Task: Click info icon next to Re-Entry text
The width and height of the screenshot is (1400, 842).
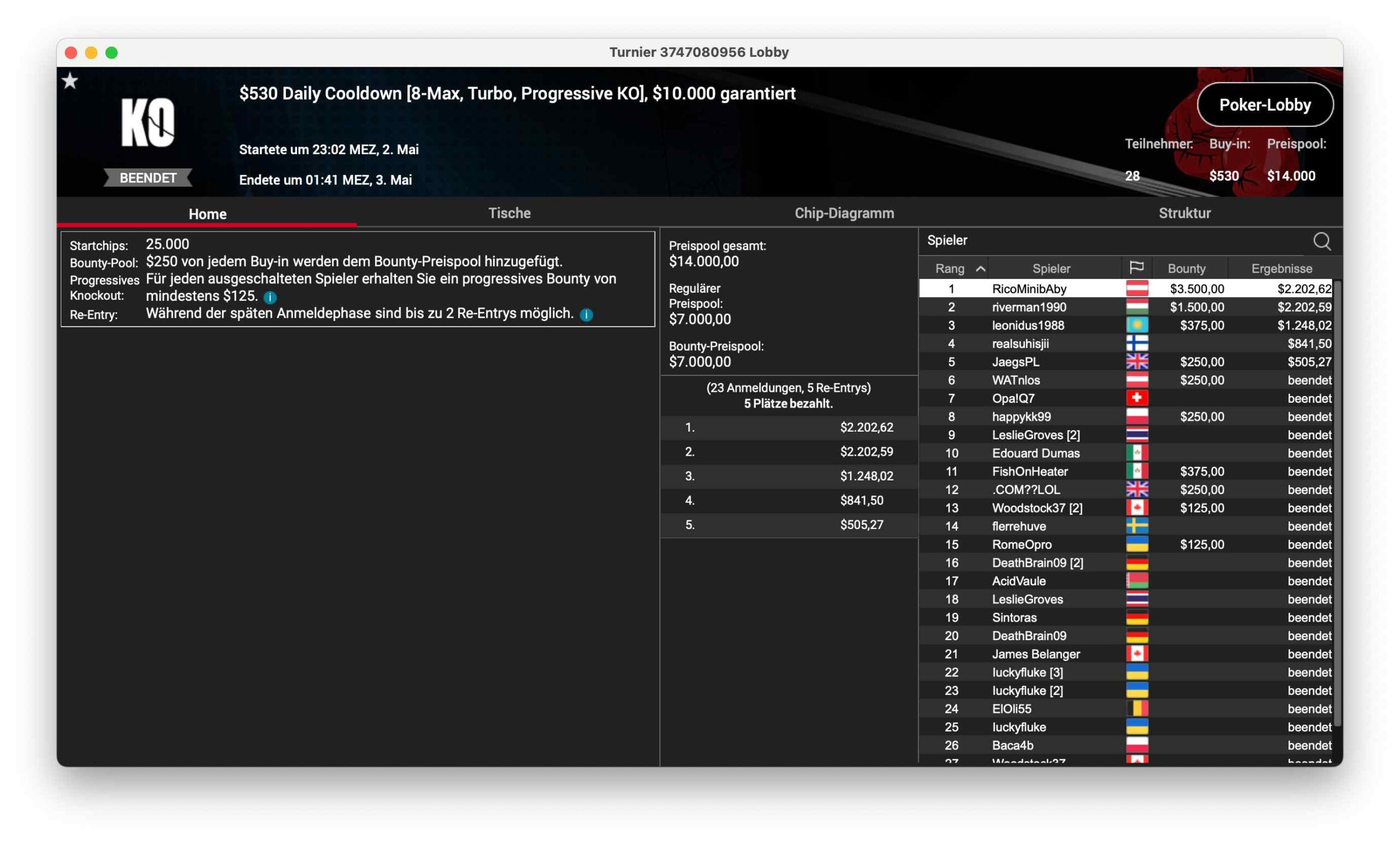Action: [586, 315]
